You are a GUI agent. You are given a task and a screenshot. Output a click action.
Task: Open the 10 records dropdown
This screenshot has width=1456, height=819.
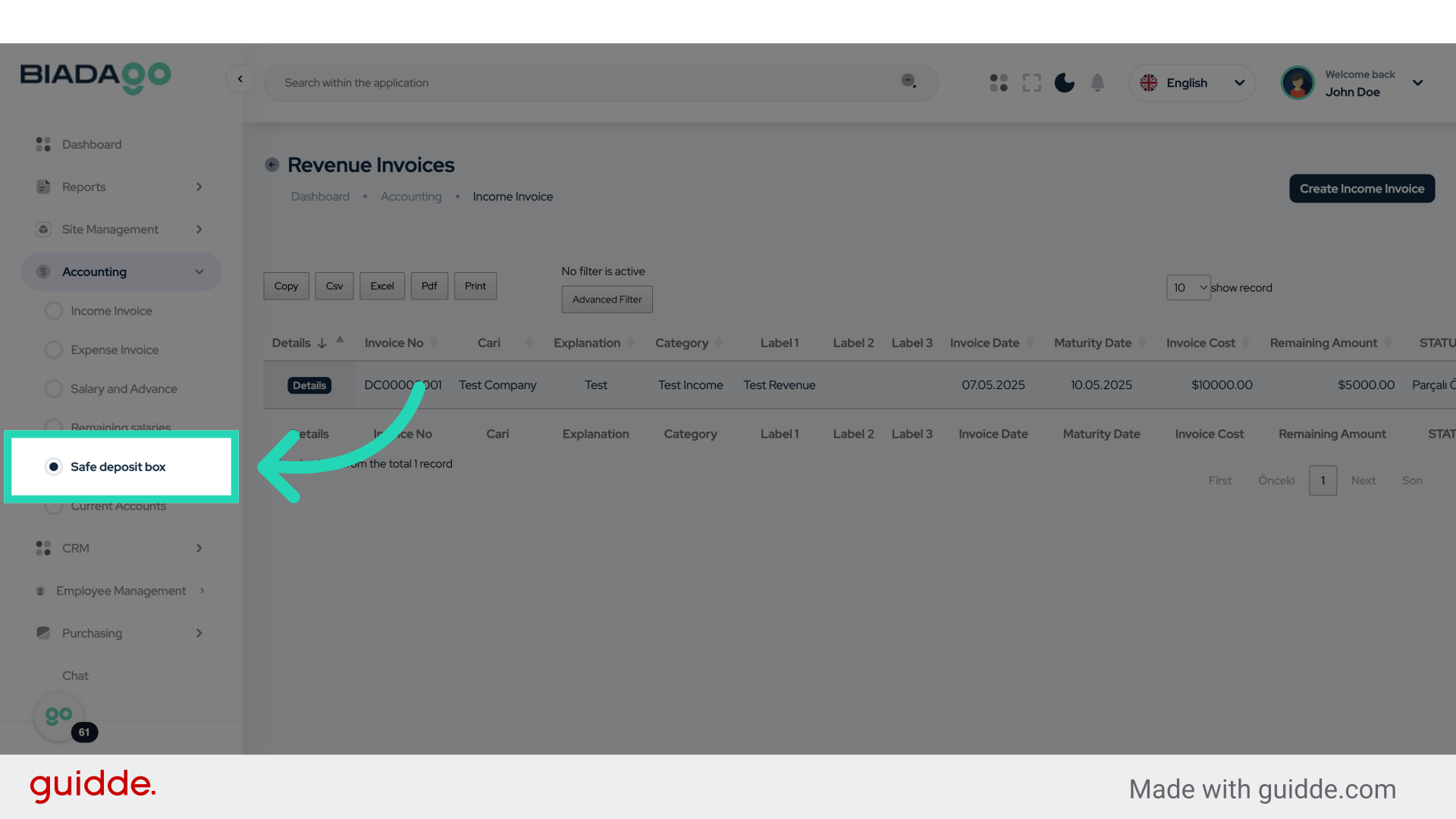1188,287
